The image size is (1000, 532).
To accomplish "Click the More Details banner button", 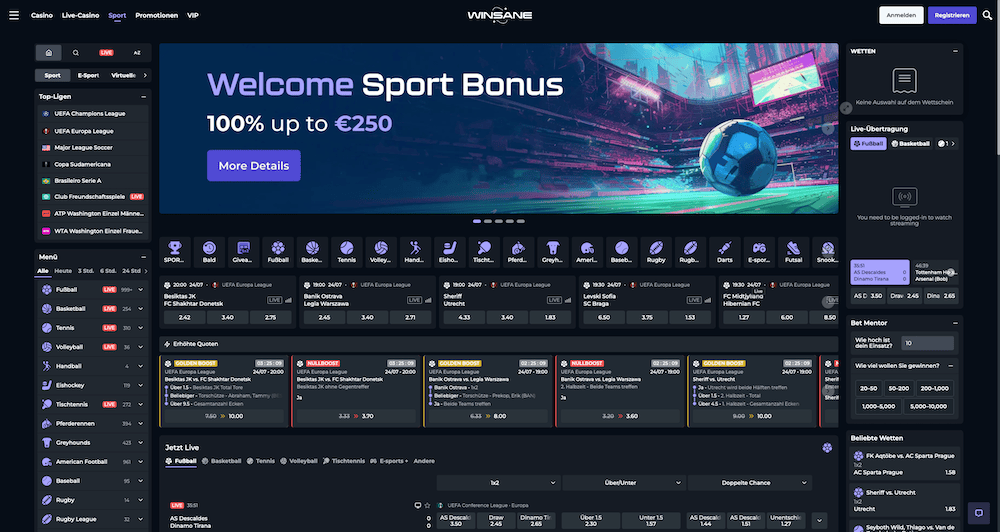I will [254, 166].
